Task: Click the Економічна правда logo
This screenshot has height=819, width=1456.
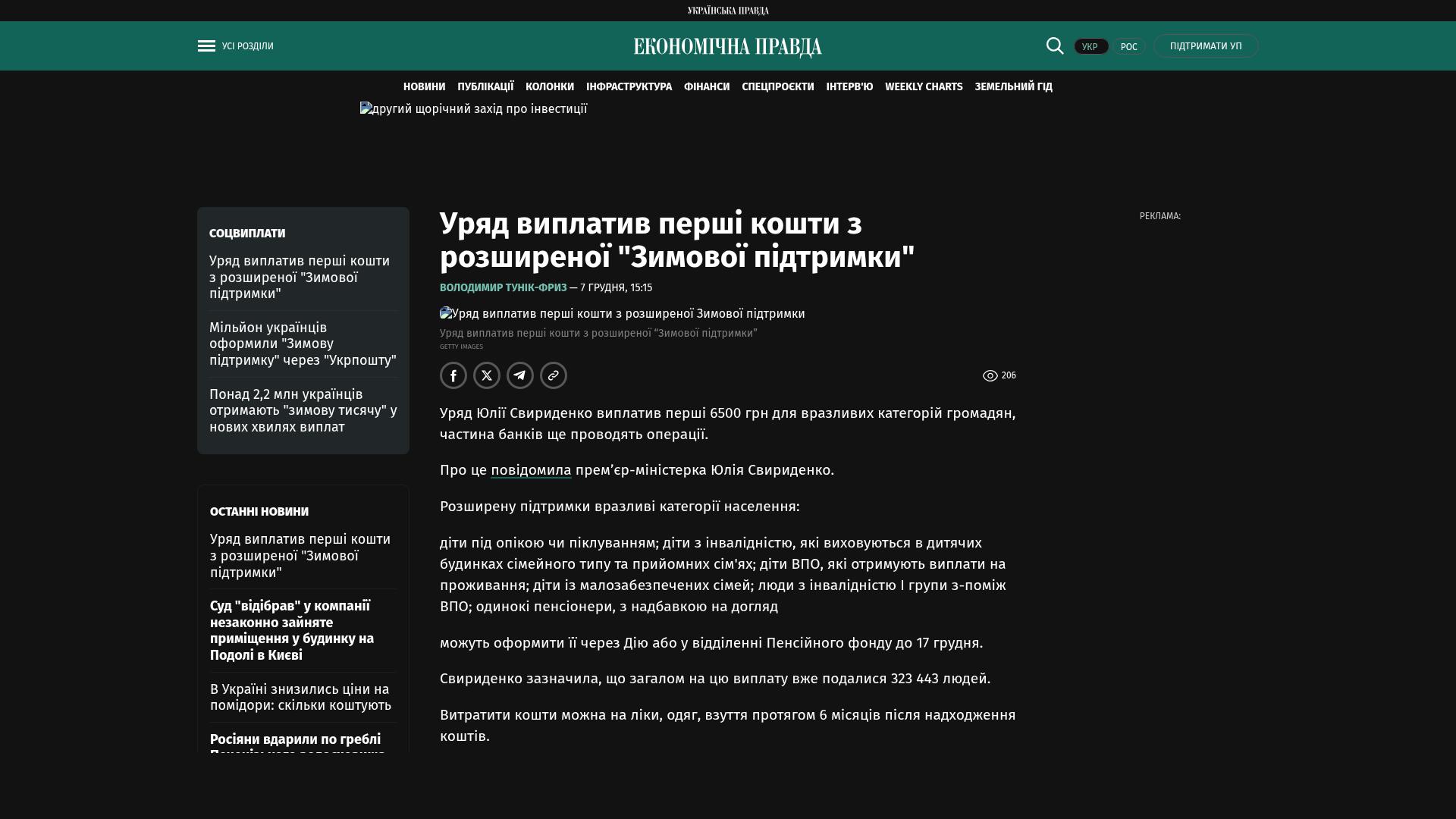Action: click(x=727, y=47)
